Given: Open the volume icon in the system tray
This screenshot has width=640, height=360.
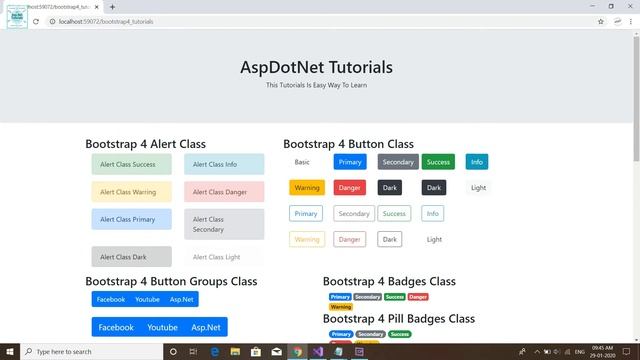Looking at the screenshot, I should point(557,352).
